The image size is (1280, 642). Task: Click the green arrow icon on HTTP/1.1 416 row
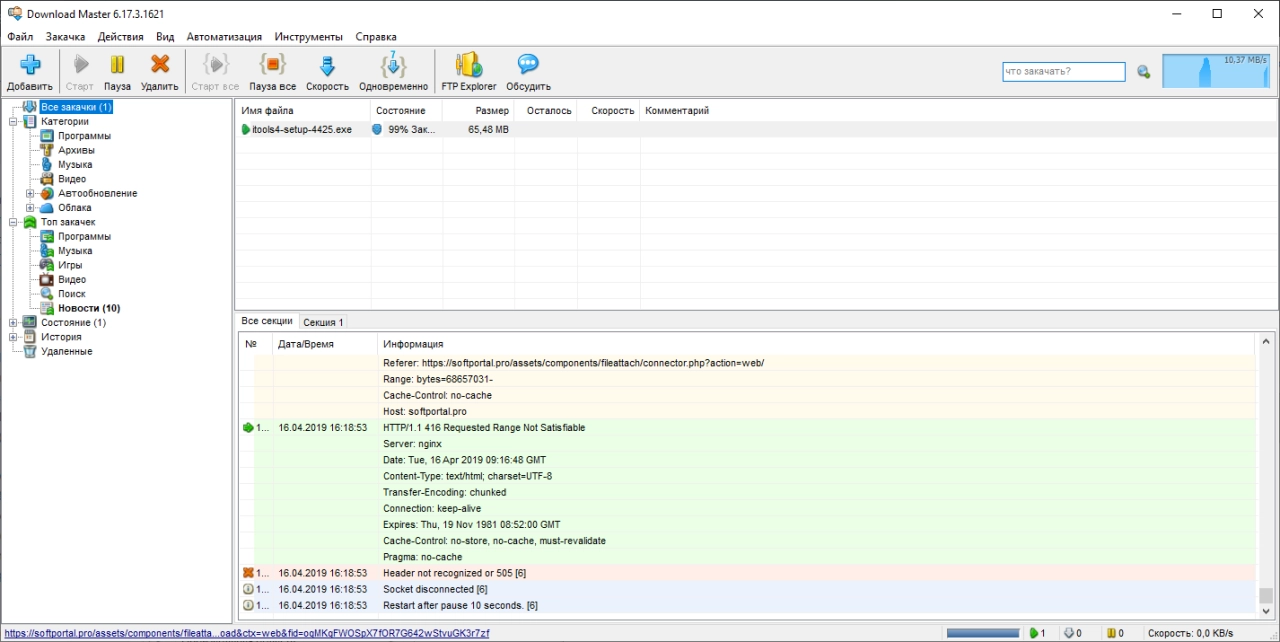pos(248,427)
